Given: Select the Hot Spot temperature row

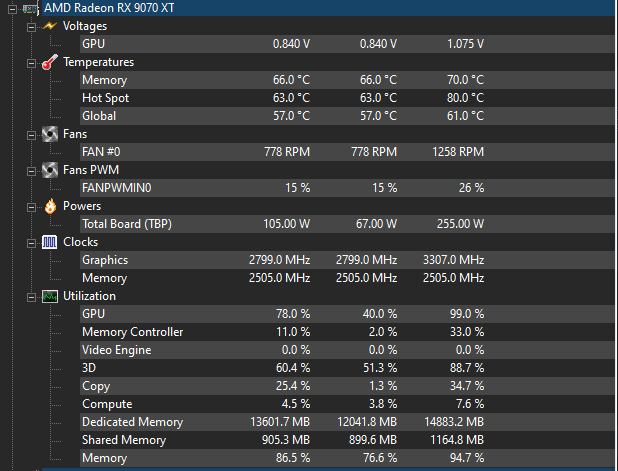Looking at the screenshot, I should [x=347, y=98].
